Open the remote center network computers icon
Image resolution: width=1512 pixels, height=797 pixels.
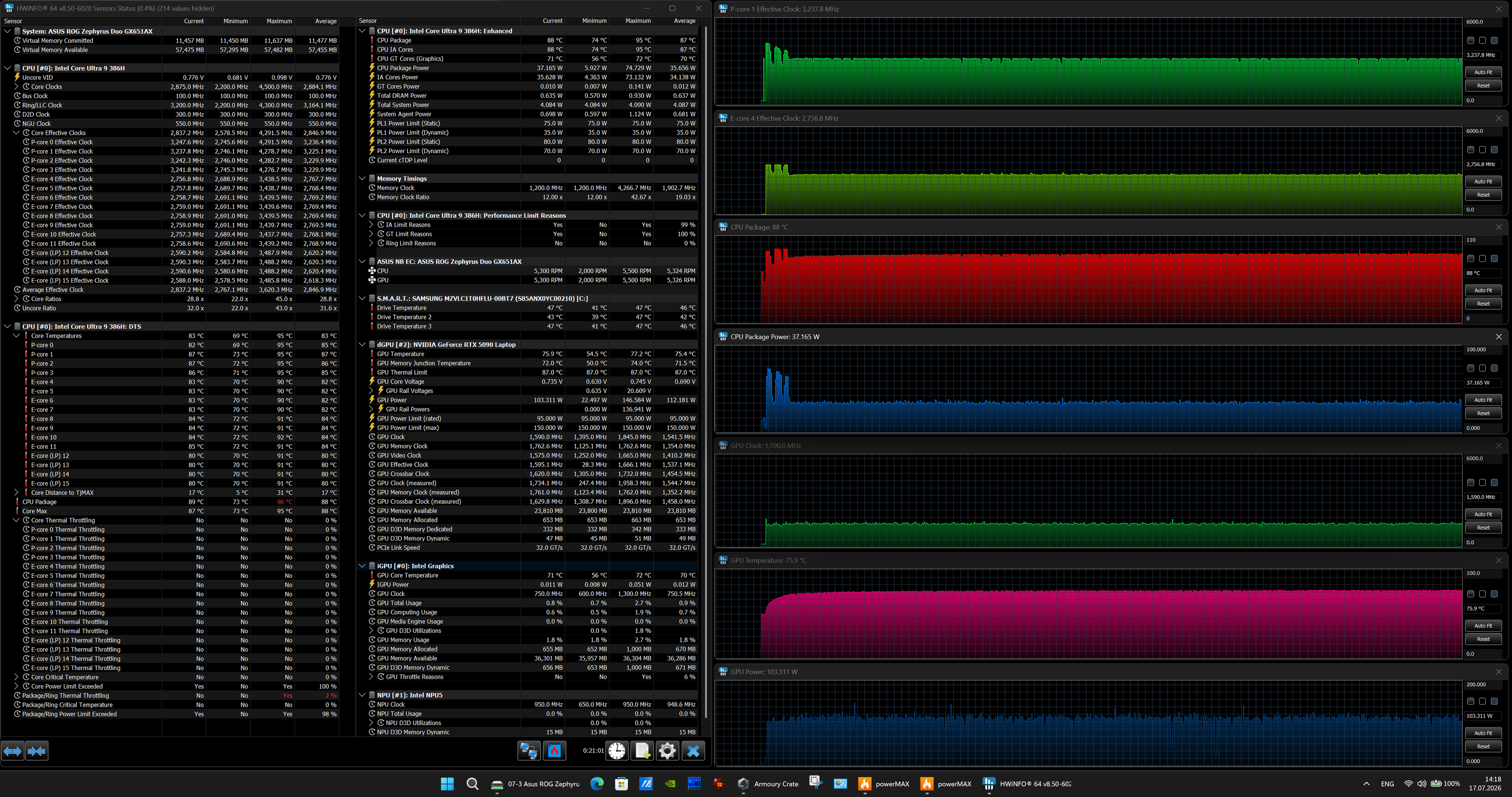pyautogui.click(x=528, y=751)
